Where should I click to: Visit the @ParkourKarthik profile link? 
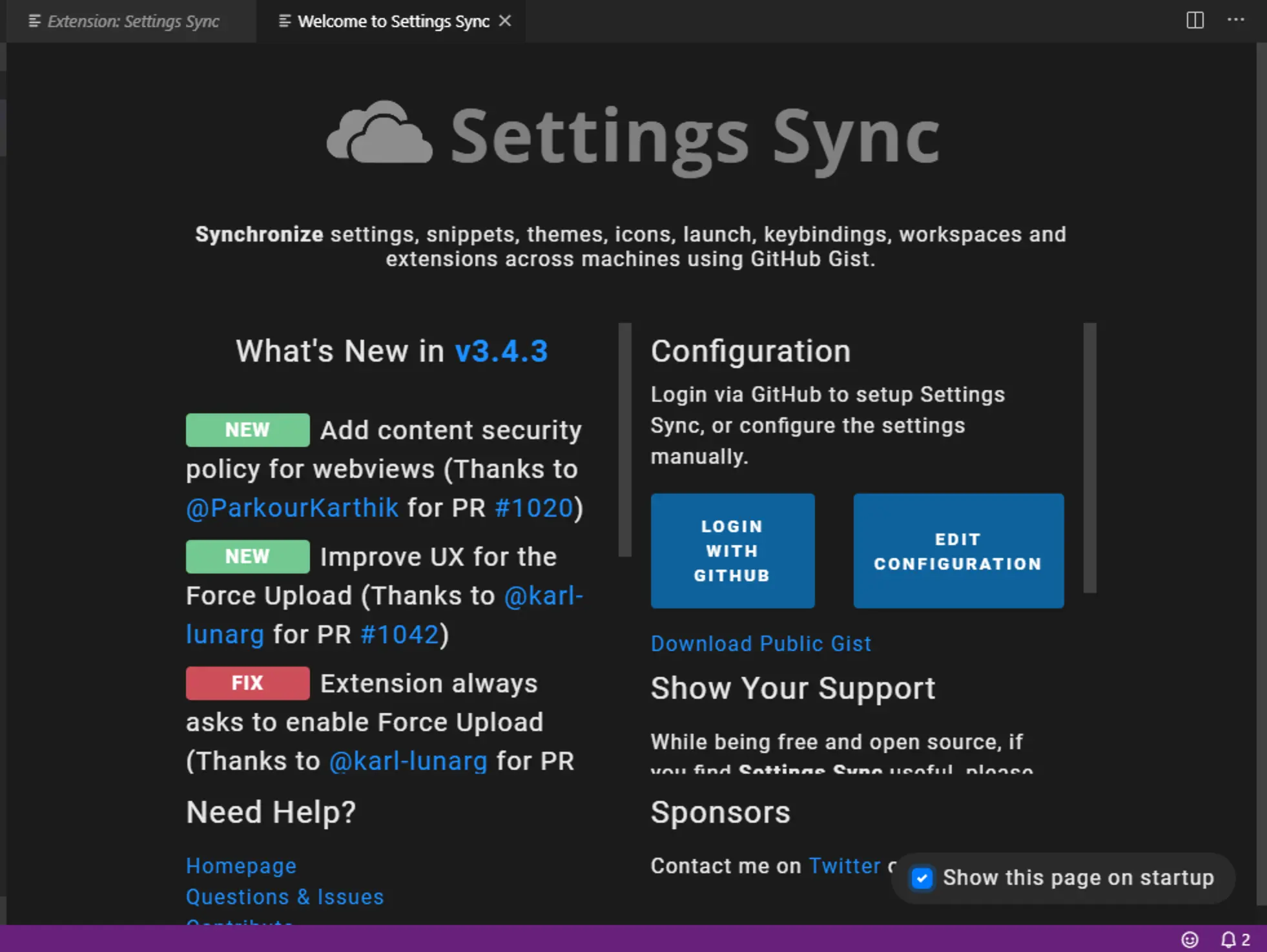(x=292, y=508)
